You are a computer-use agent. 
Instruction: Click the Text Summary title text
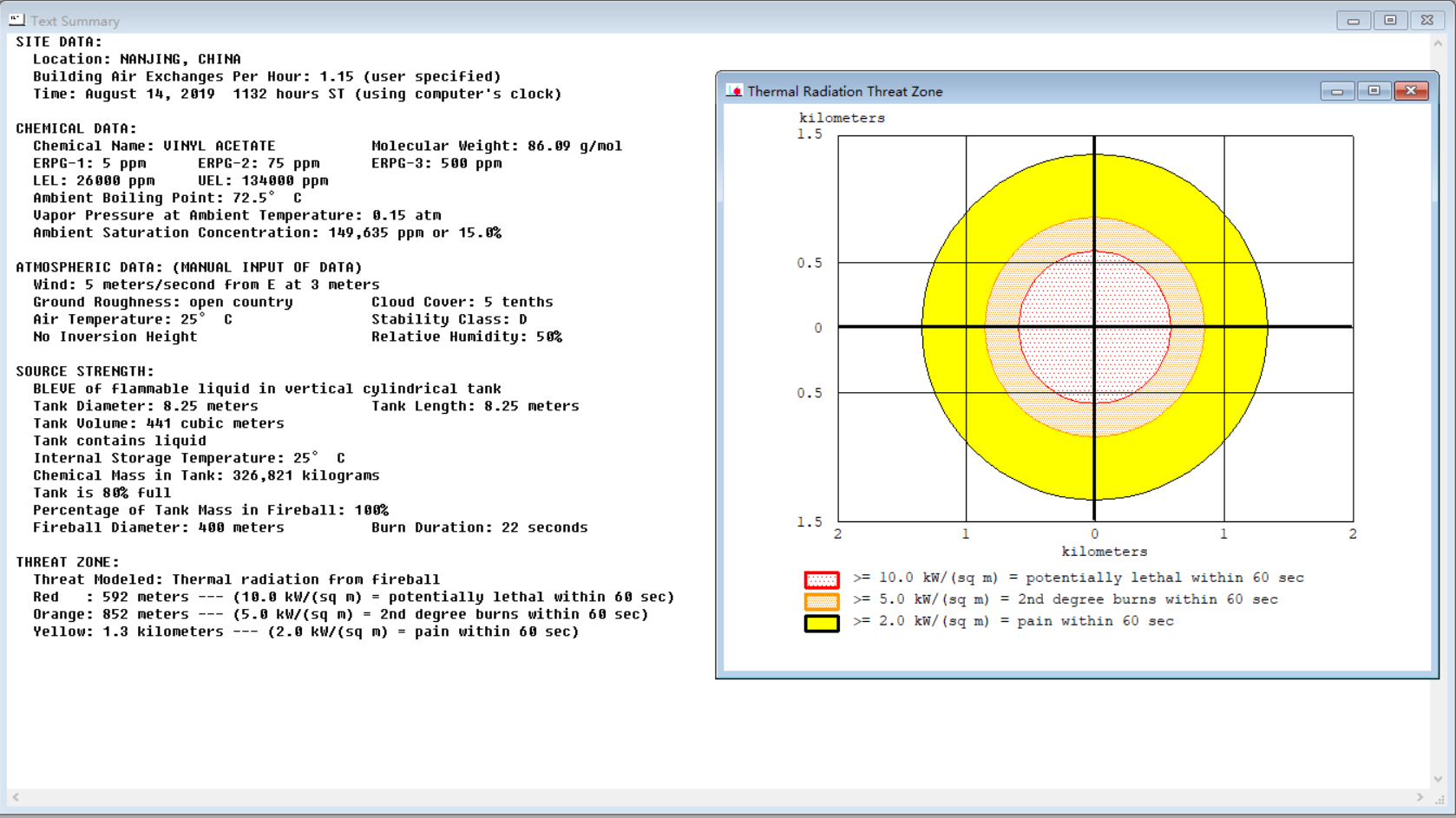[75, 21]
